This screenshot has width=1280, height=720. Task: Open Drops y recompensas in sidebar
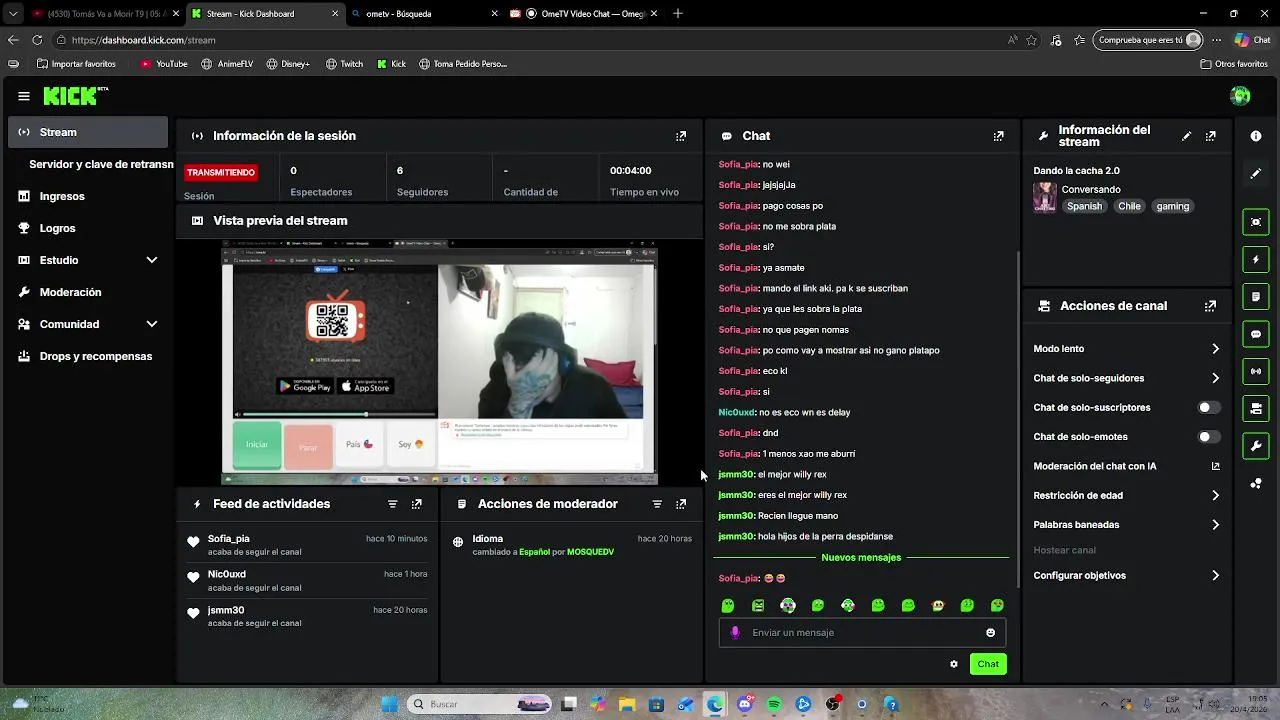pos(88,356)
